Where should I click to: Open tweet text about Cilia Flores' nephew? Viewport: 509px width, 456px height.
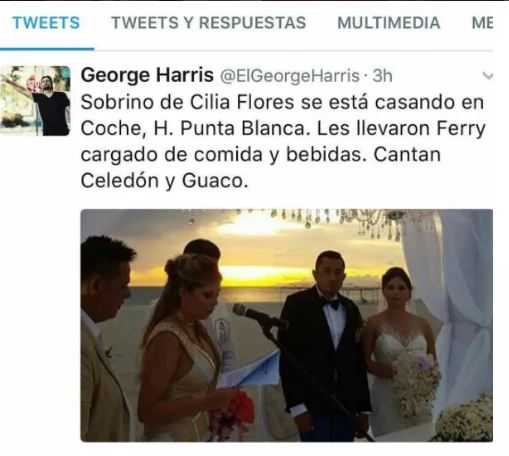tap(283, 141)
